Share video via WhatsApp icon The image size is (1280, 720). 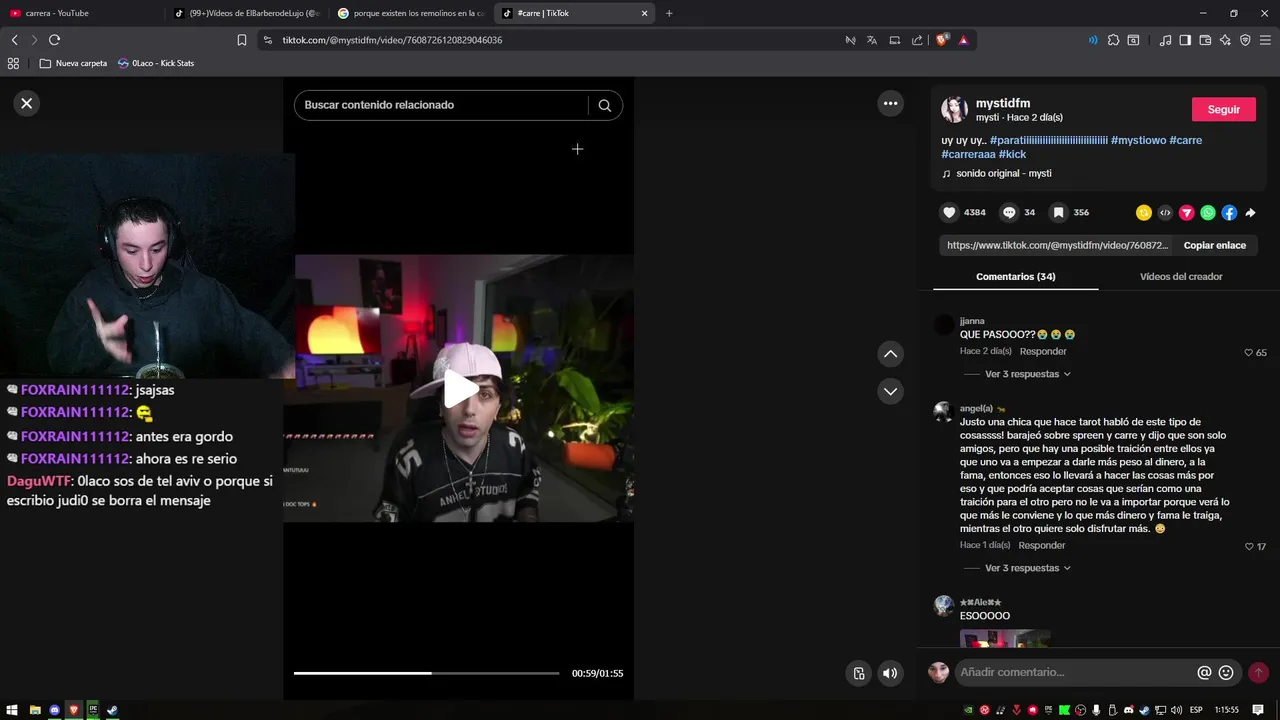(x=1208, y=212)
